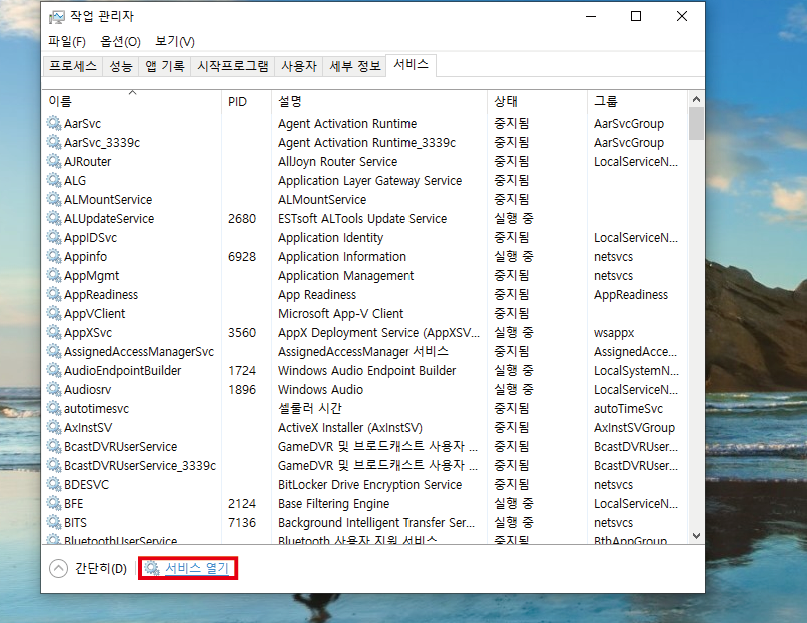The image size is (807, 623).
Task: Select PID 1896 cell
Action: coord(242,390)
